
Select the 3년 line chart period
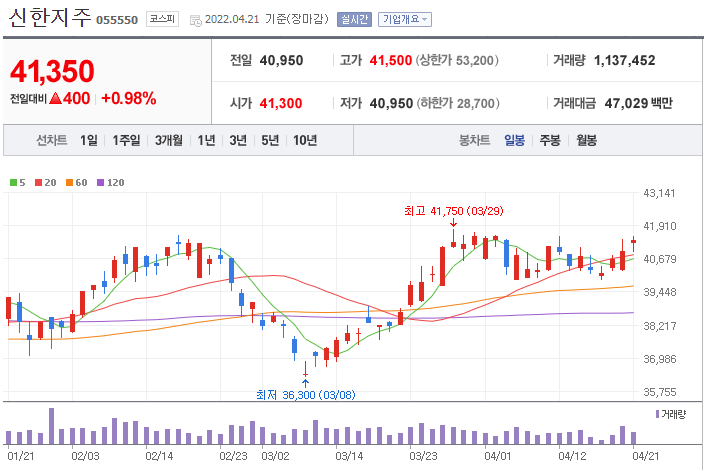click(x=238, y=140)
